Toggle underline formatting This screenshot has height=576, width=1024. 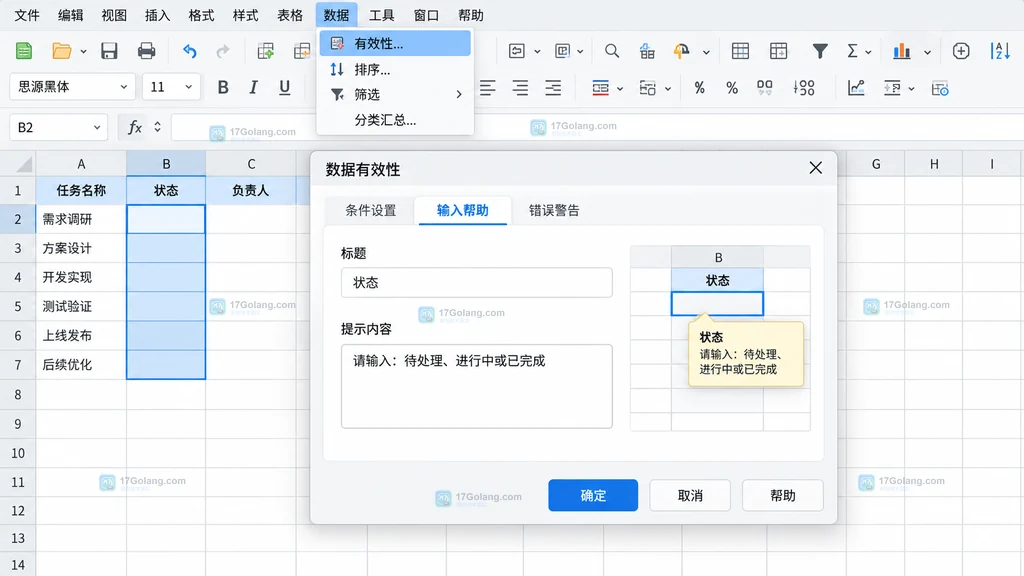point(284,88)
